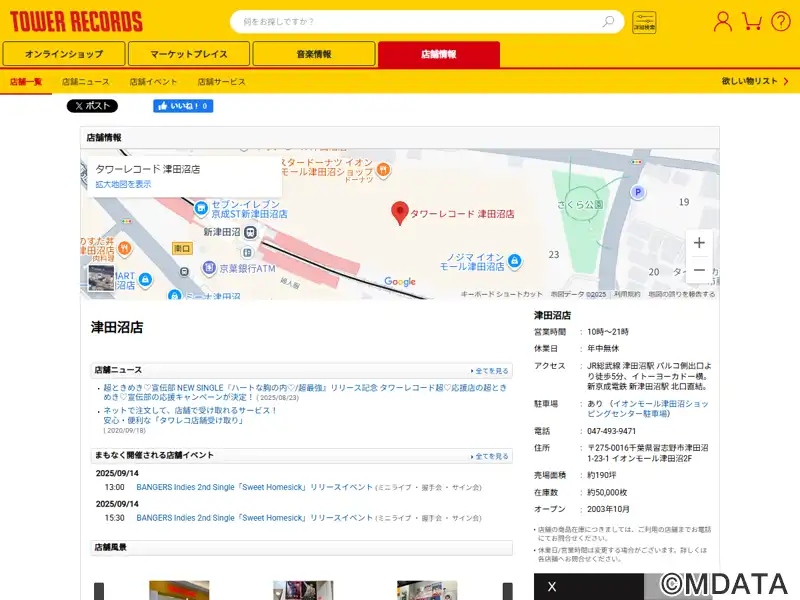Open the user account icon
The width and height of the screenshot is (800, 600).
coord(722,22)
